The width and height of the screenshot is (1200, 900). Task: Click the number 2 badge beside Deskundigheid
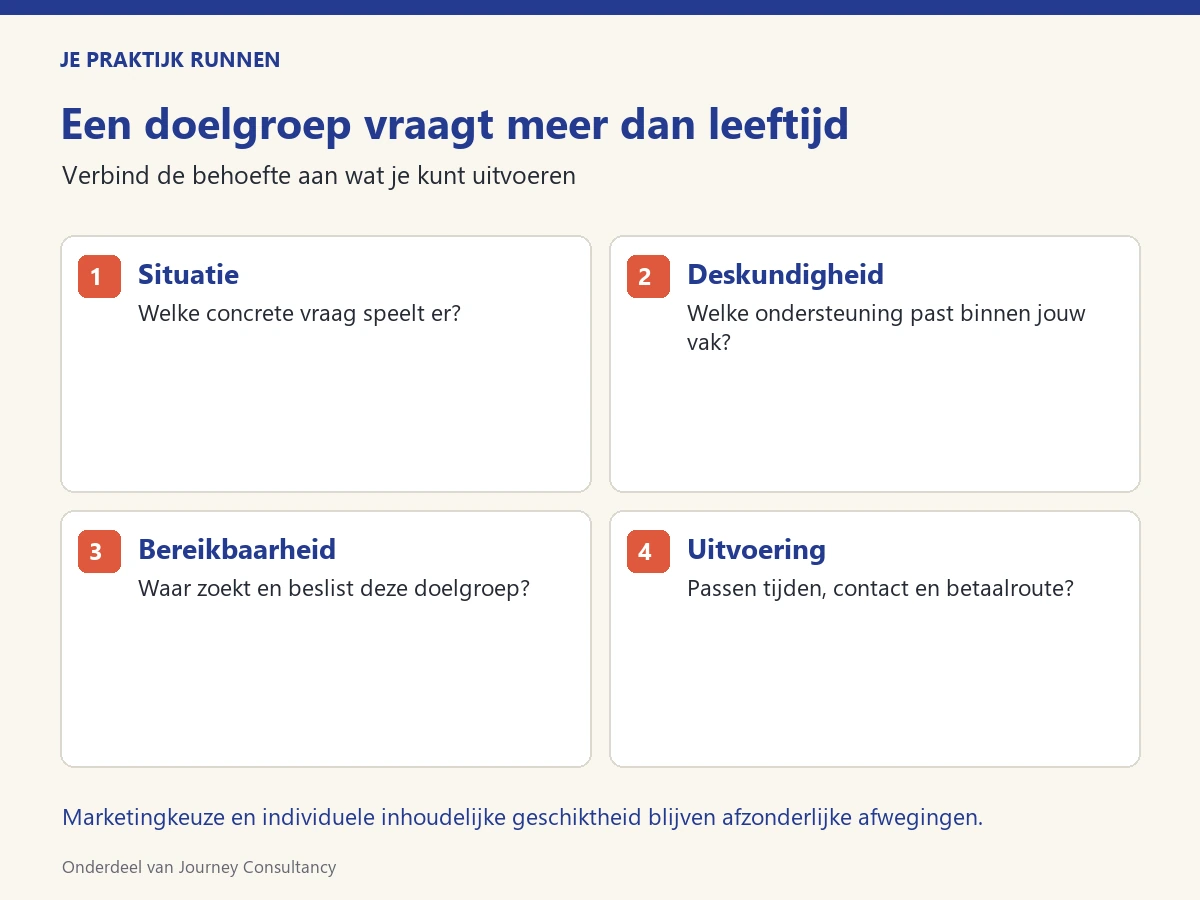(648, 276)
